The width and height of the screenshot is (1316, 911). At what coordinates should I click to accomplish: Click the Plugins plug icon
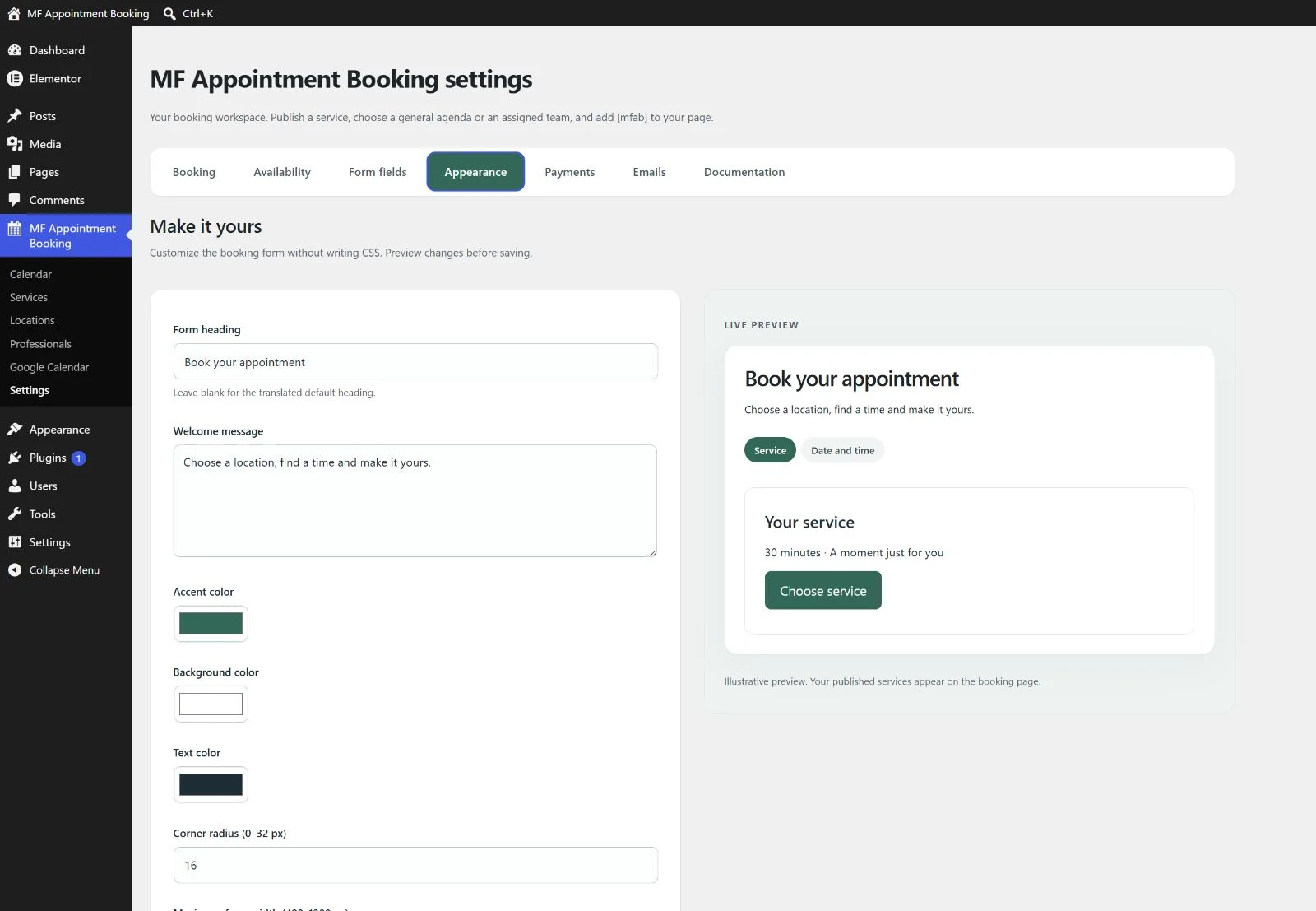(15, 458)
